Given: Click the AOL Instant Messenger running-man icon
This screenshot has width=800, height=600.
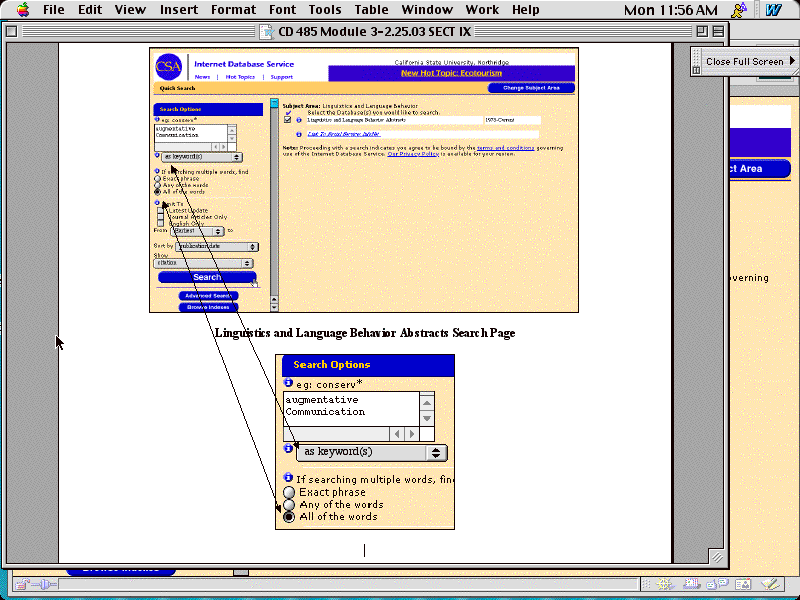Looking at the screenshot, I should [x=739, y=10].
